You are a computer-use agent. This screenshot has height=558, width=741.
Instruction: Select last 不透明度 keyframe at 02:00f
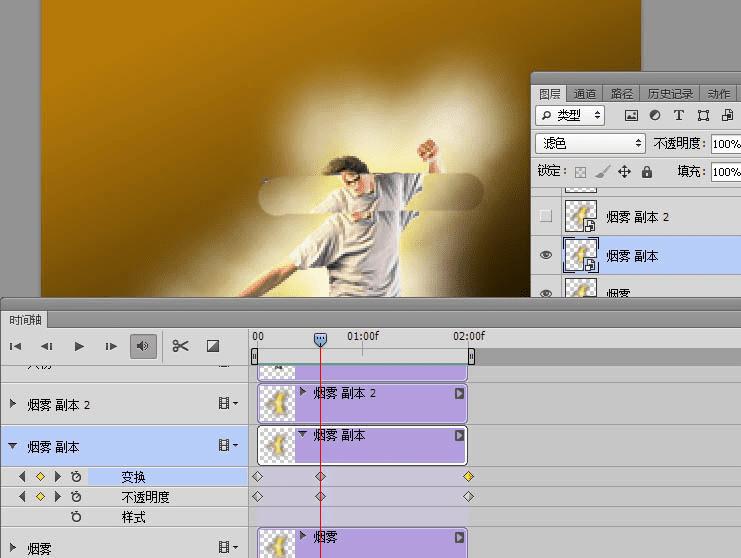[468, 497]
